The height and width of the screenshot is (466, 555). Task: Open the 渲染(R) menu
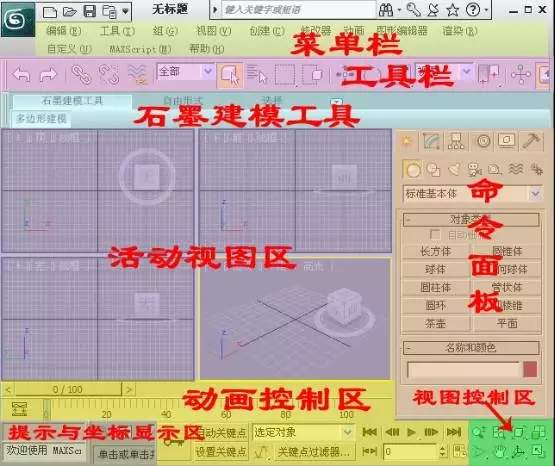[x=460, y=31]
